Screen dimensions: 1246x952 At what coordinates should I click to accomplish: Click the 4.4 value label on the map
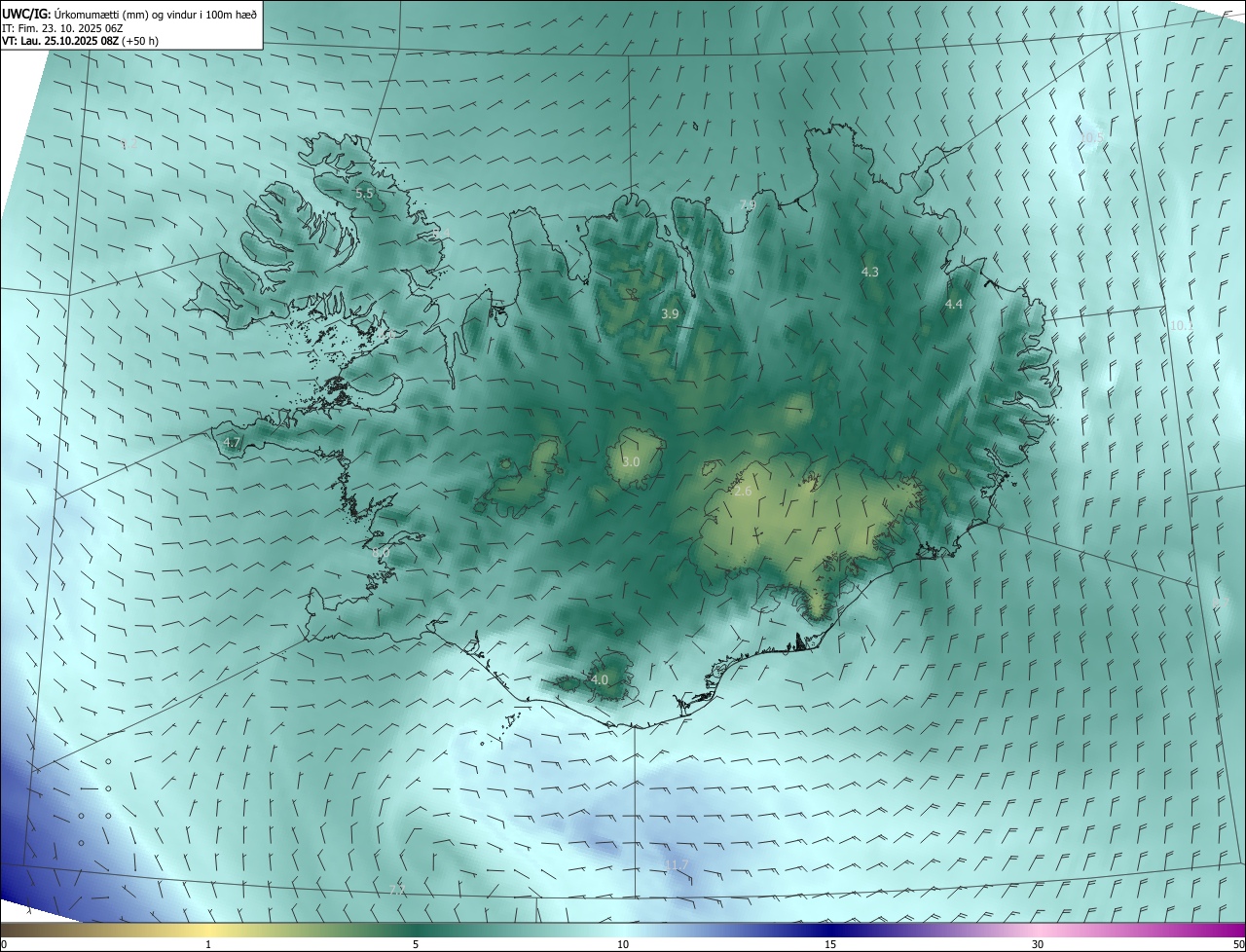coord(954,305)
